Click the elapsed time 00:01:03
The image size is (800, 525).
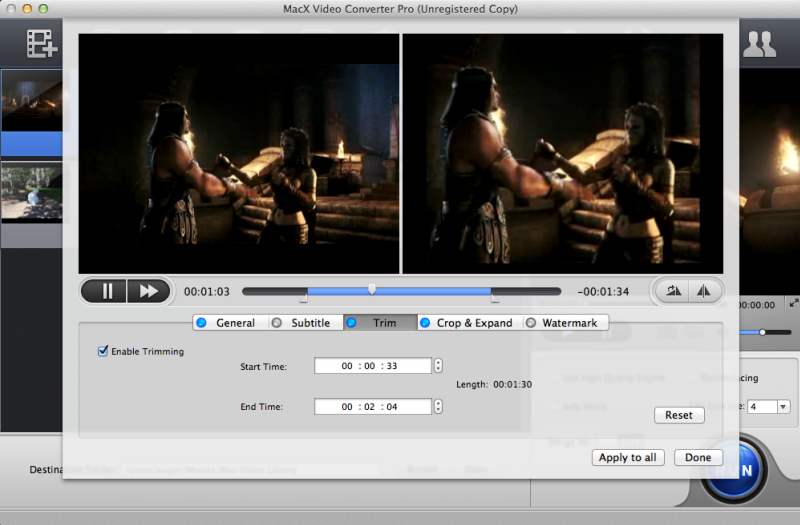tap(207, 291)
